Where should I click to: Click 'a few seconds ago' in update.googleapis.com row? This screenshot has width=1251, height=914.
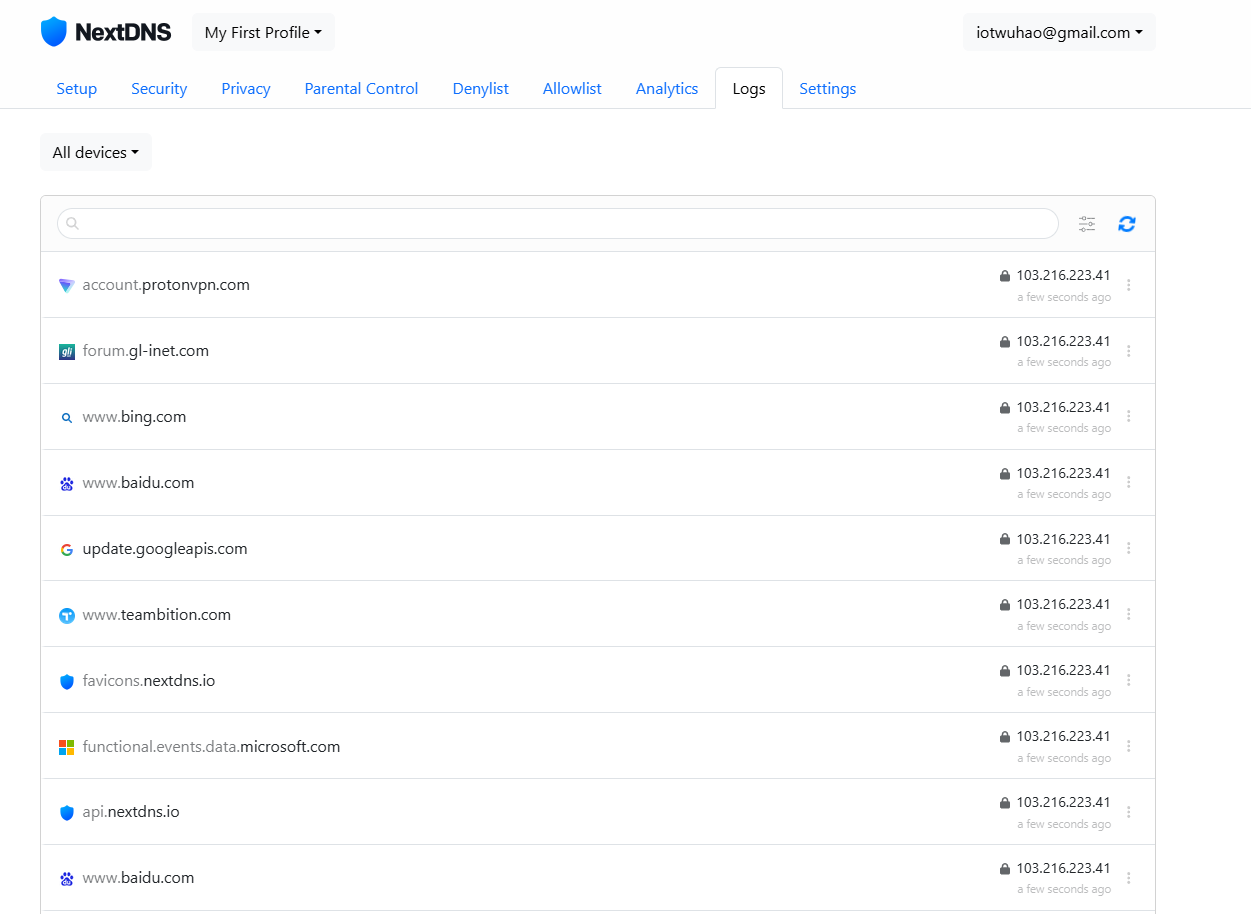[x=1064, y=561]
